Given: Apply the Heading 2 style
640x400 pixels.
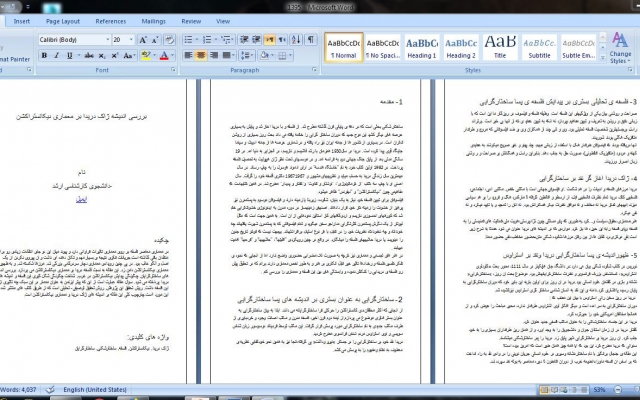Looking at the screenshot, I should (x=461, y=48).
